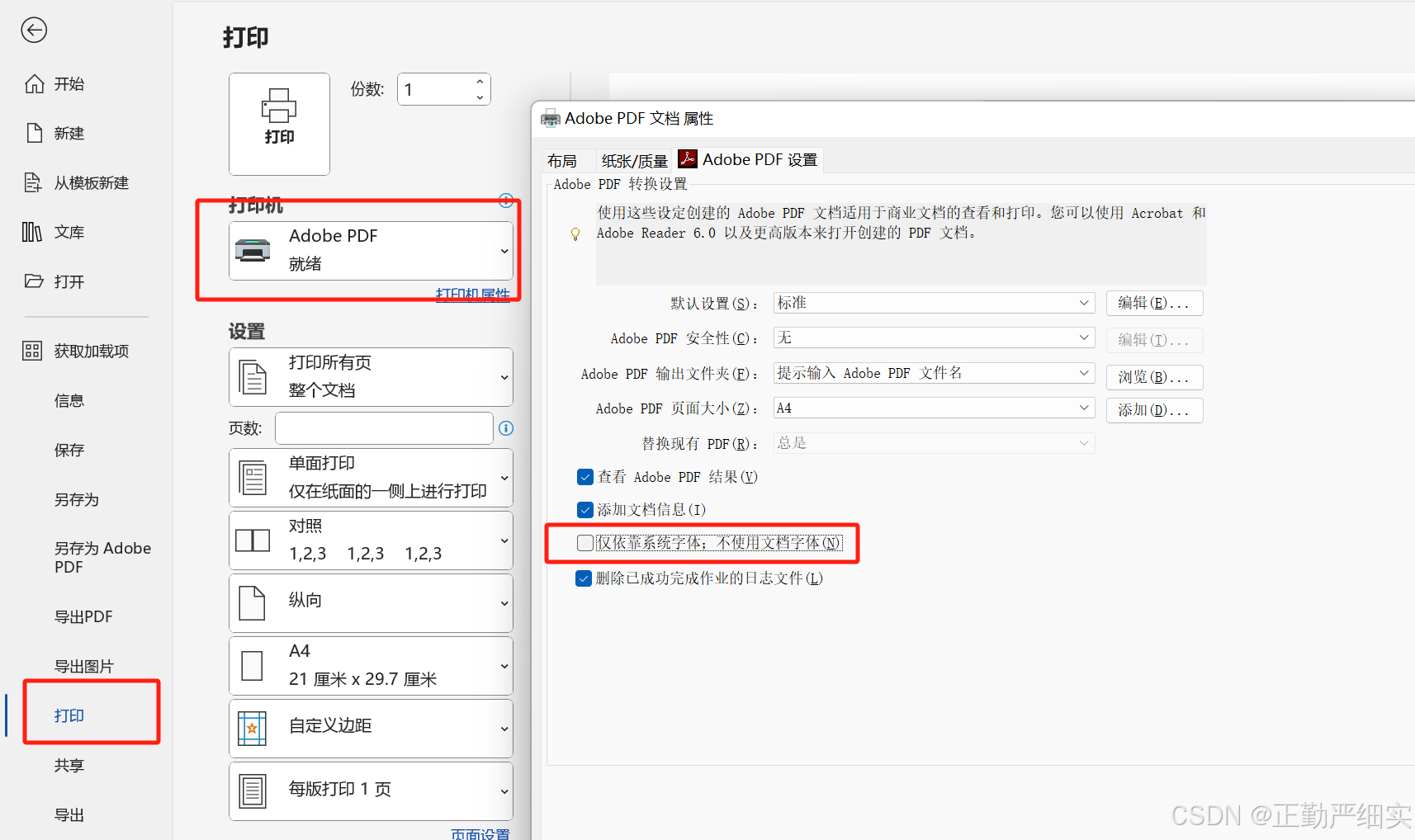
Task: Click the 自定义边距 margins icon
Action: (252, 729)
